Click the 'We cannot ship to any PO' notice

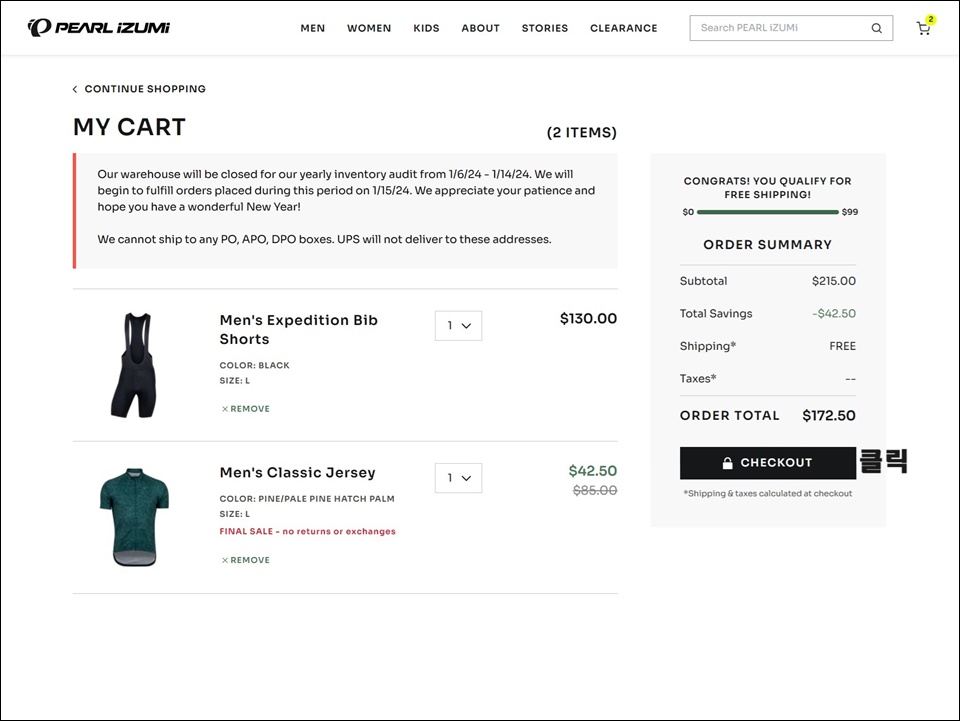[324, 239]
